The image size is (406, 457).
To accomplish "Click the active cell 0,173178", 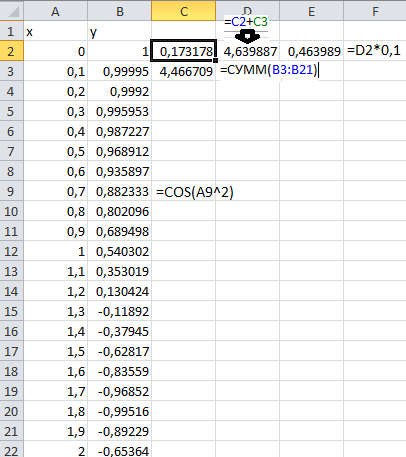I will (184, 51).
